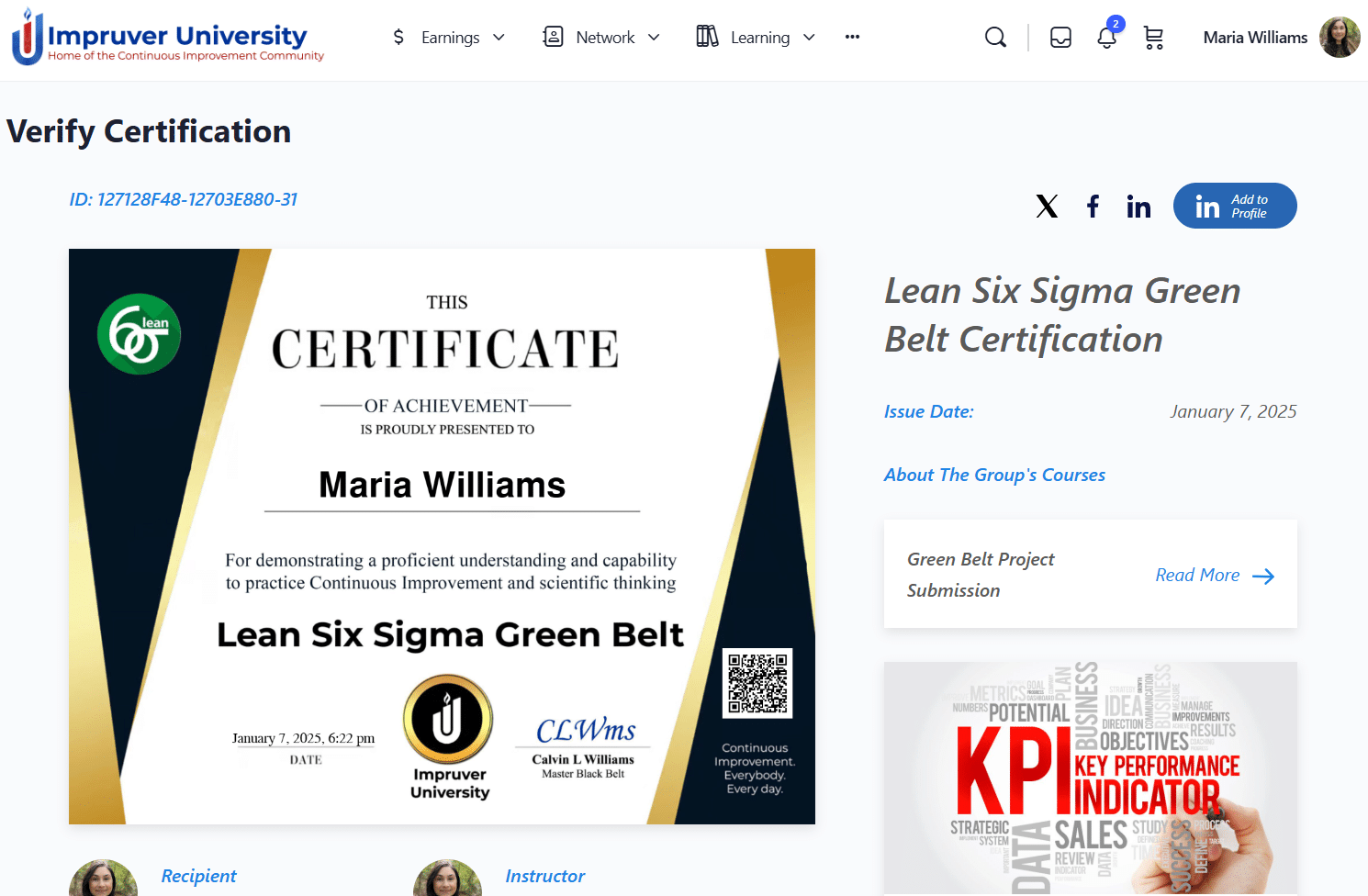Open the search icon in the header

coord(995,37)
